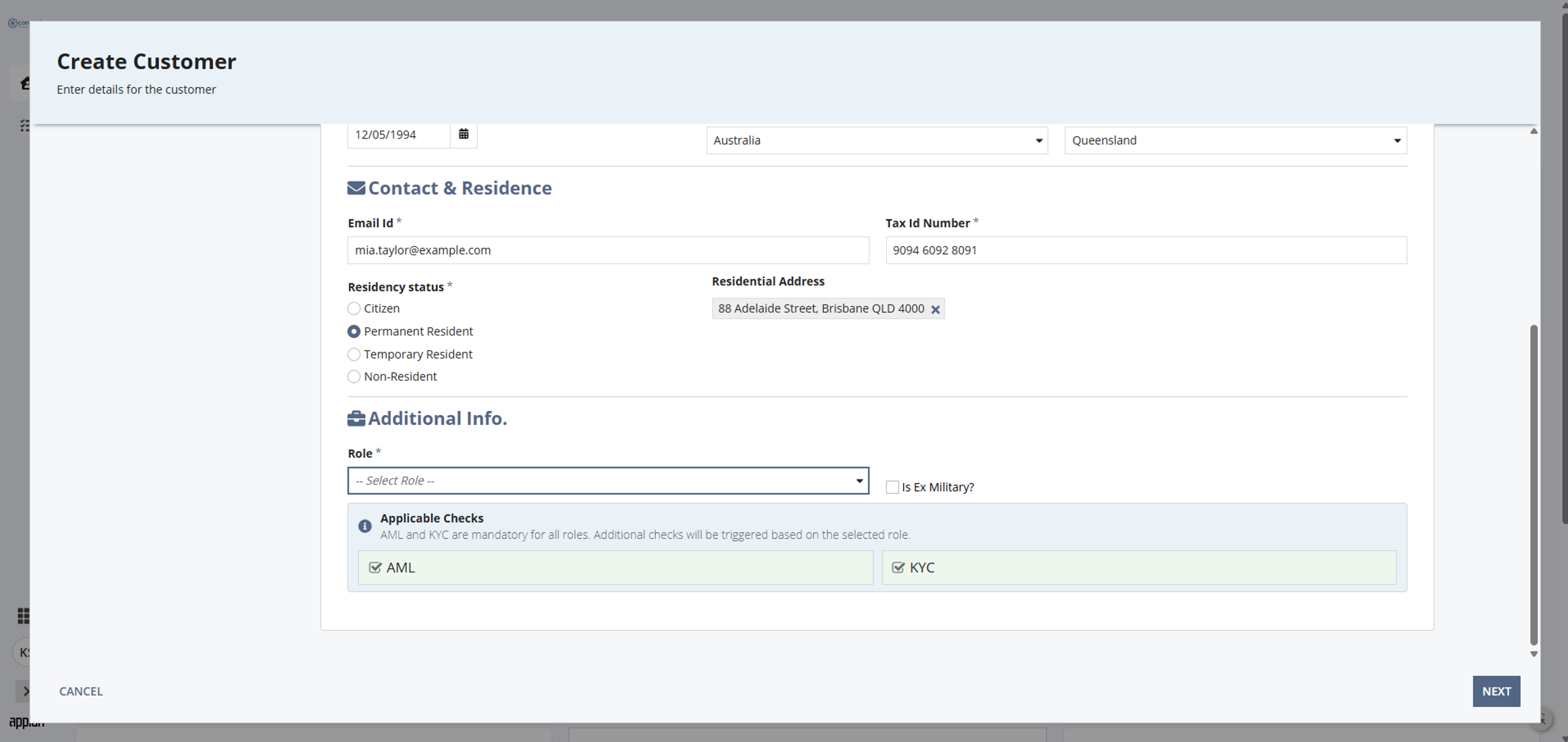Click the 88 Adelaide Street address text

coord(821,309)
